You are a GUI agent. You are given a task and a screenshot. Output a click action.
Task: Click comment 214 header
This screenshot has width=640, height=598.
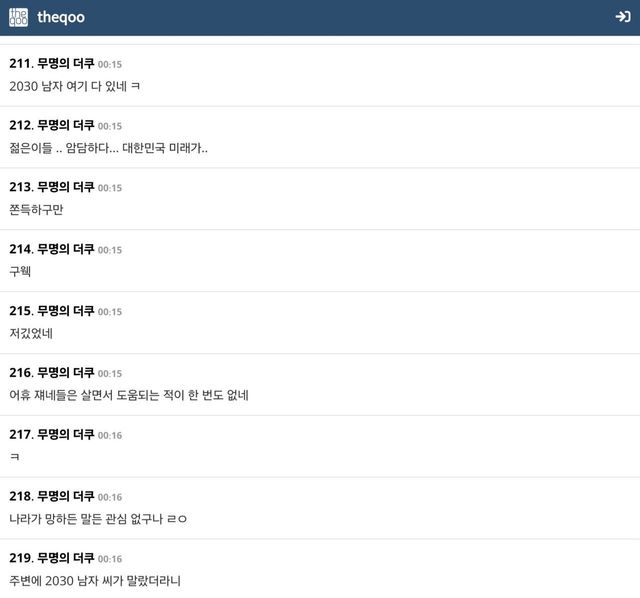[66, 249]
